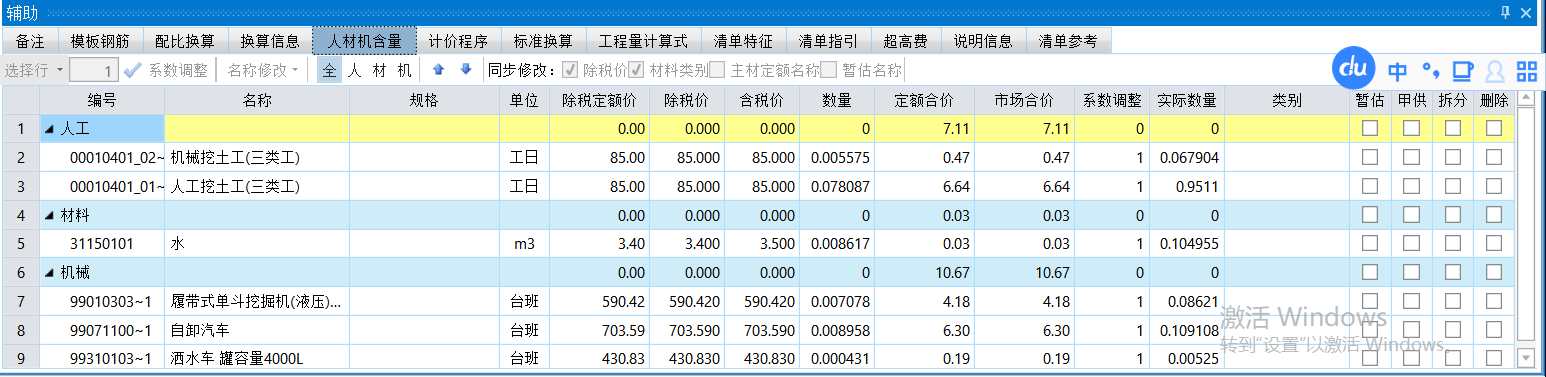Select cell 人工挖土工(三类工)

(x=257, y=186)
